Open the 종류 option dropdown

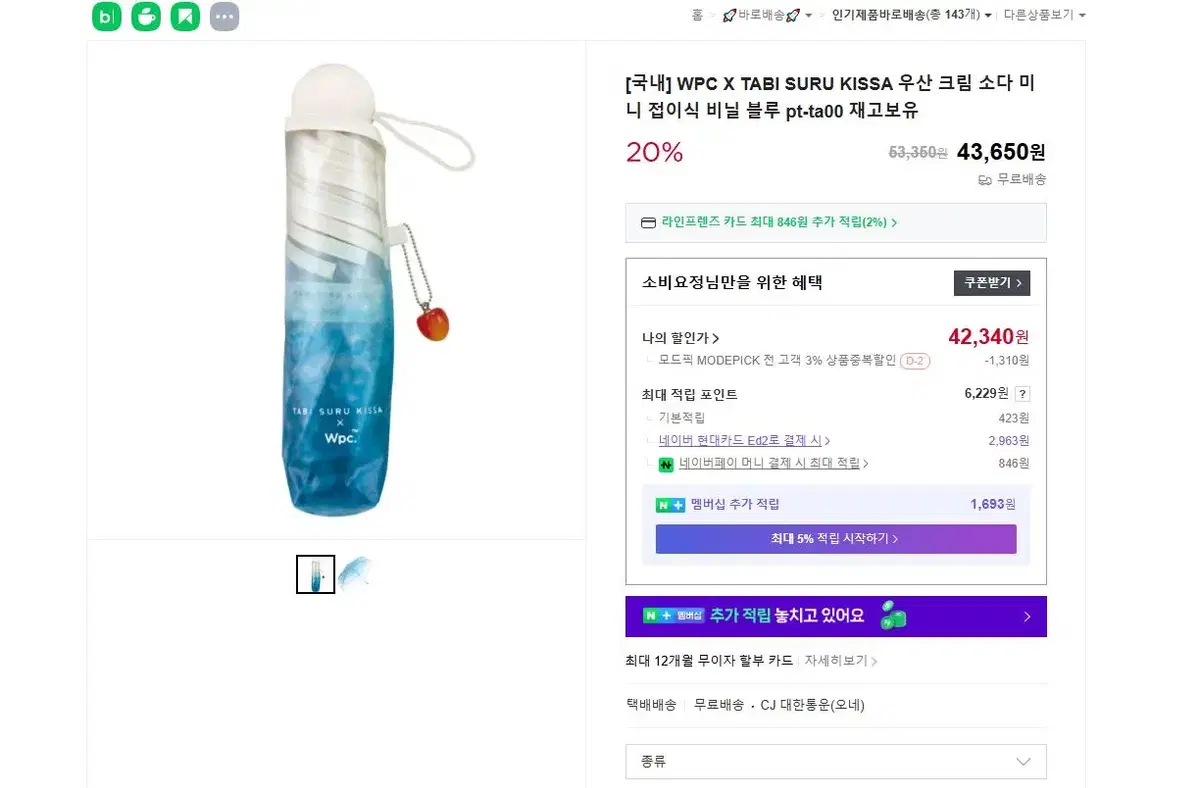[835, 762]
